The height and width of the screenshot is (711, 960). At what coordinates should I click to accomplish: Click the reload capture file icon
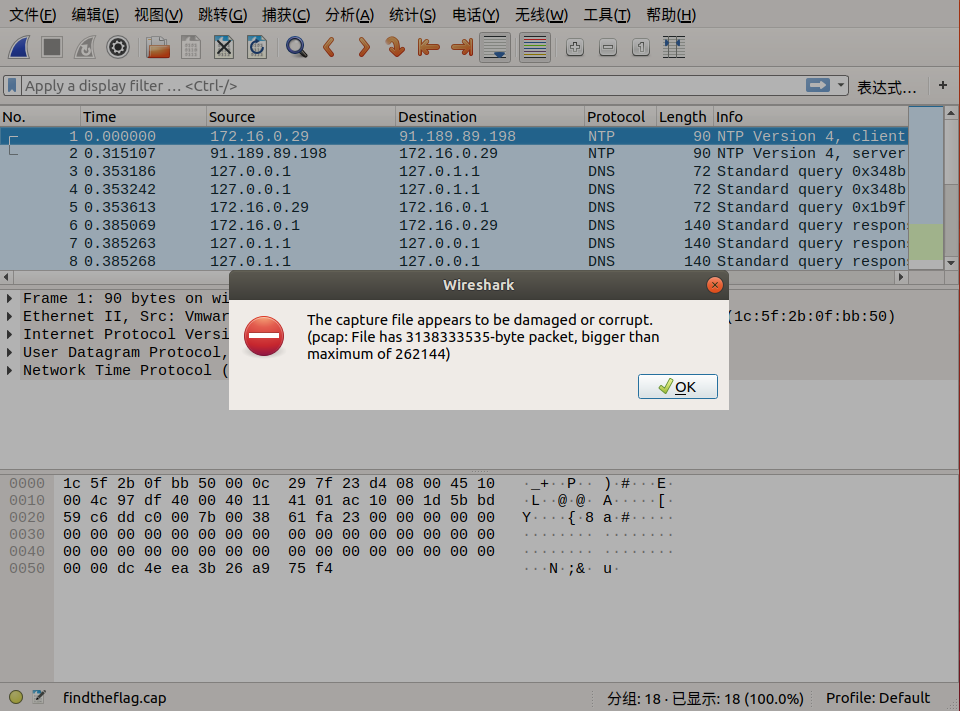point(255,47)
